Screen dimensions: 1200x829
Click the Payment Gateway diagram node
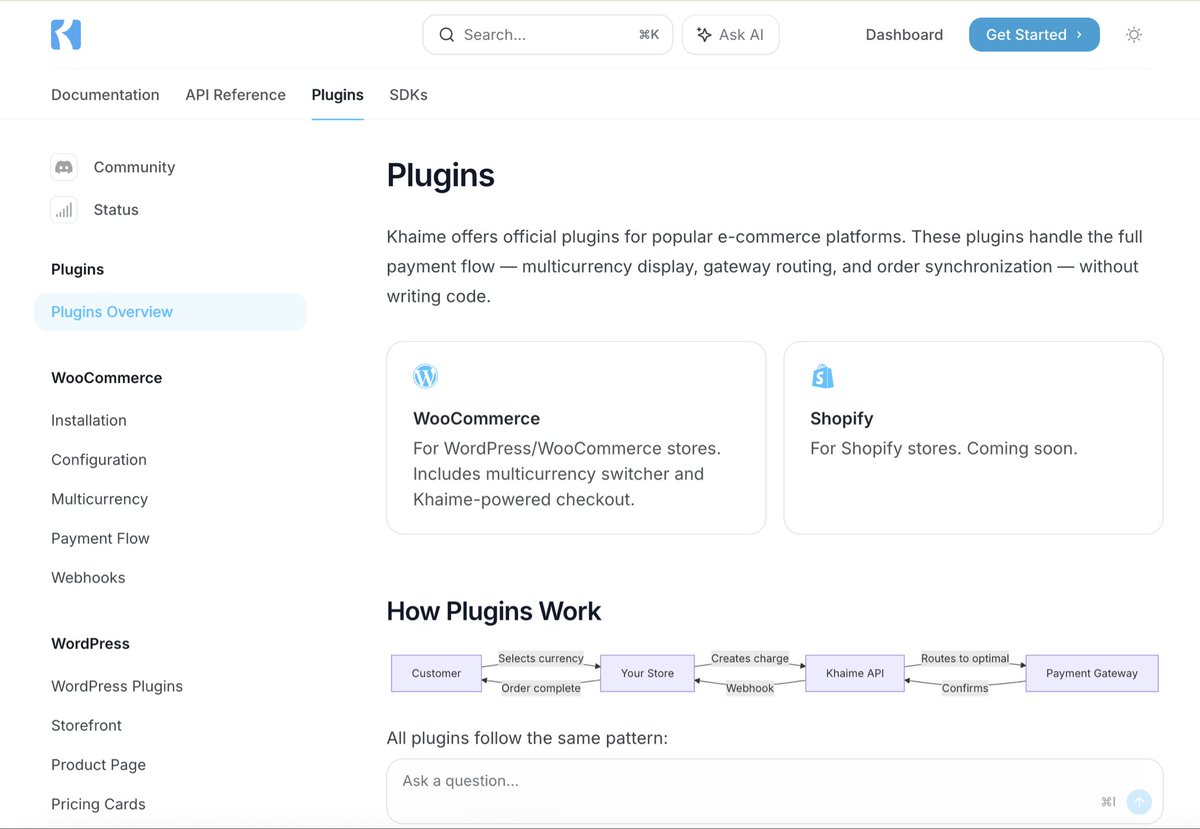(1092, 673)
